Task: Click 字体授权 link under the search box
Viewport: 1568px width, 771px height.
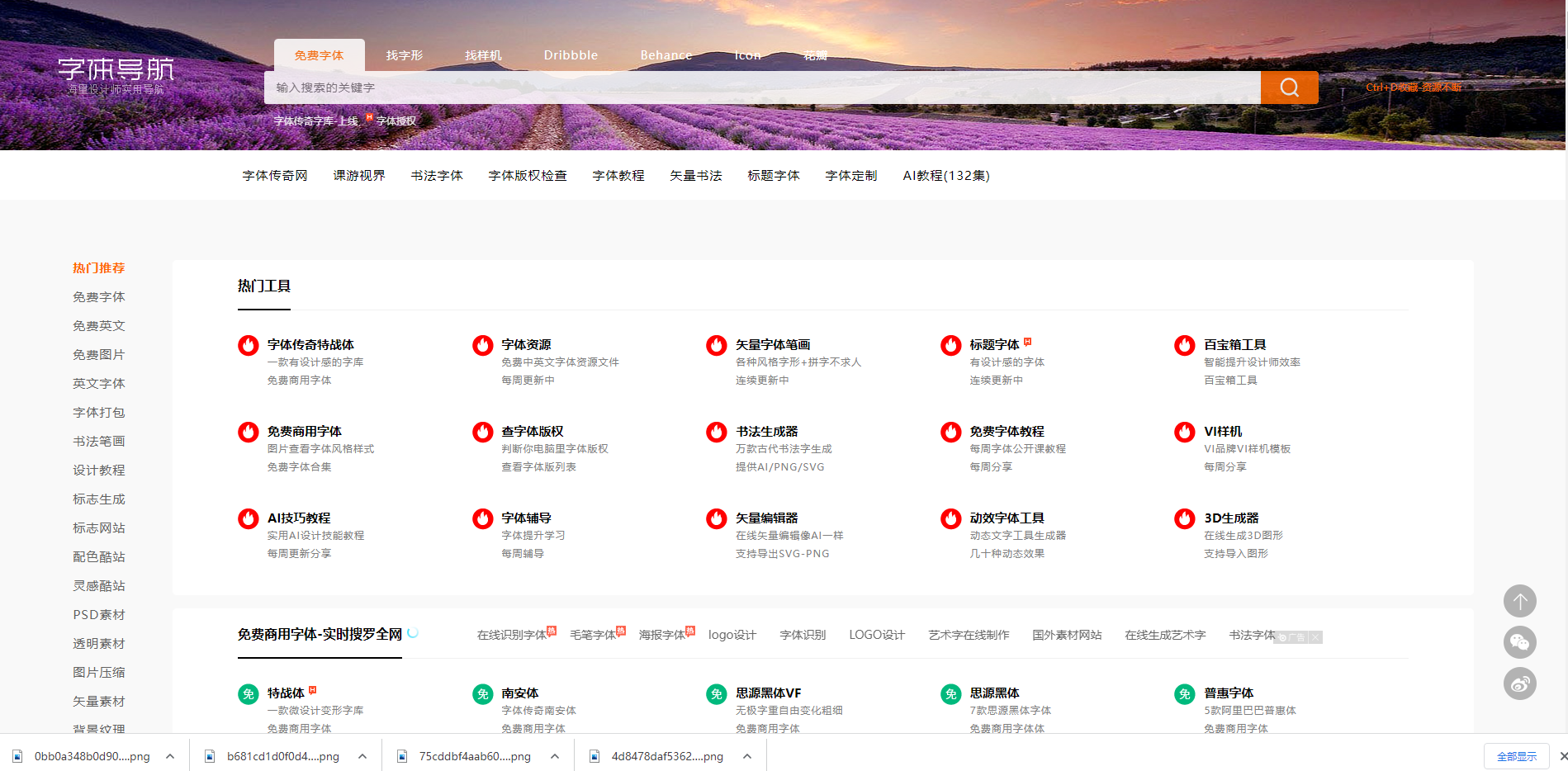Action: coord(396,121)
